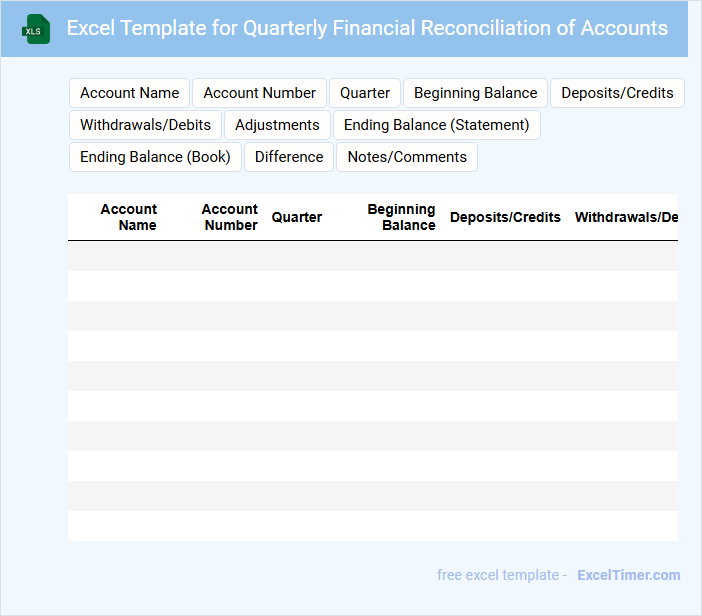Select the Account Number tag
Image resolution: width=702 pixels, height=616 pixels.
point(259,93)
